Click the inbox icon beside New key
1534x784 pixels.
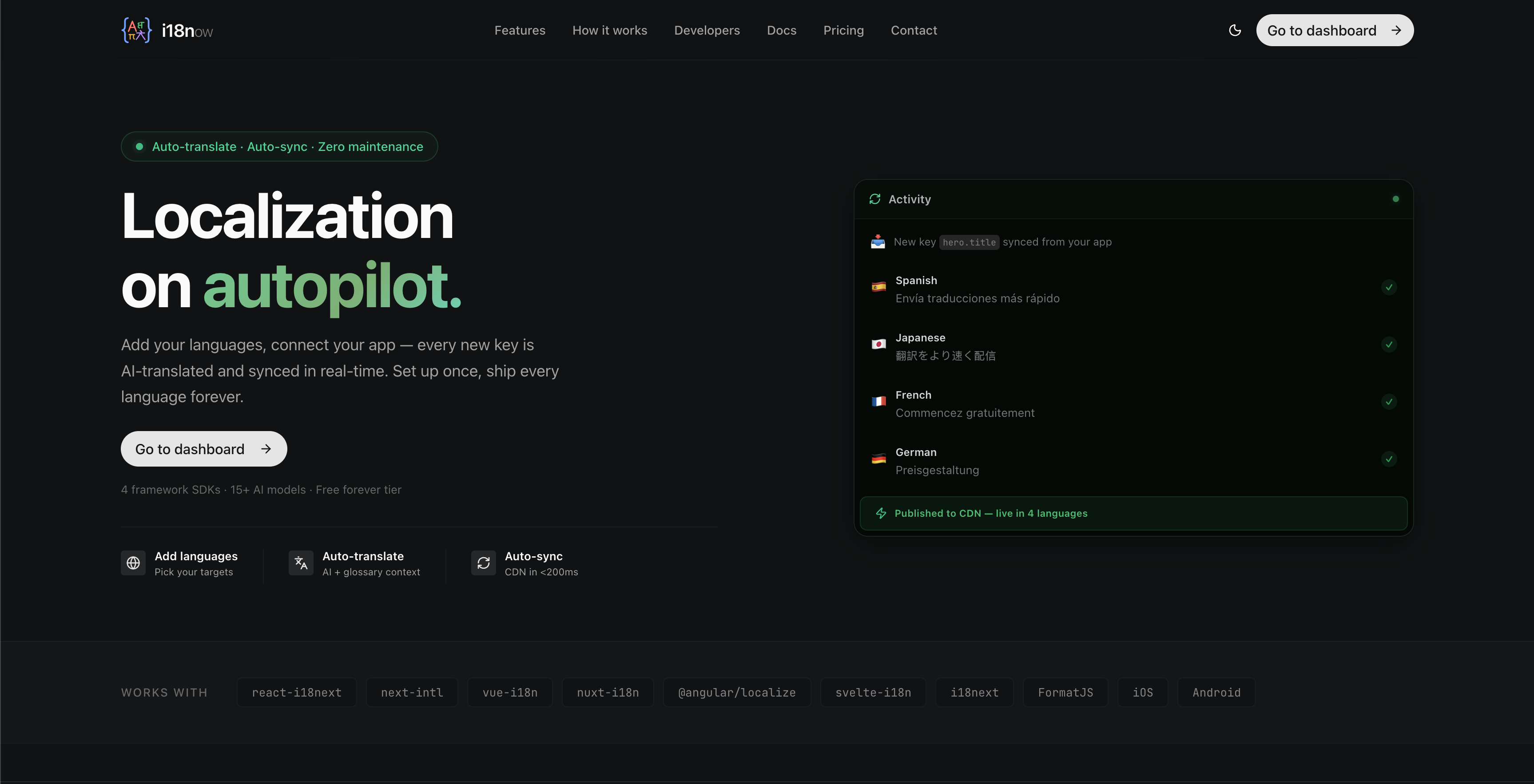878,242
